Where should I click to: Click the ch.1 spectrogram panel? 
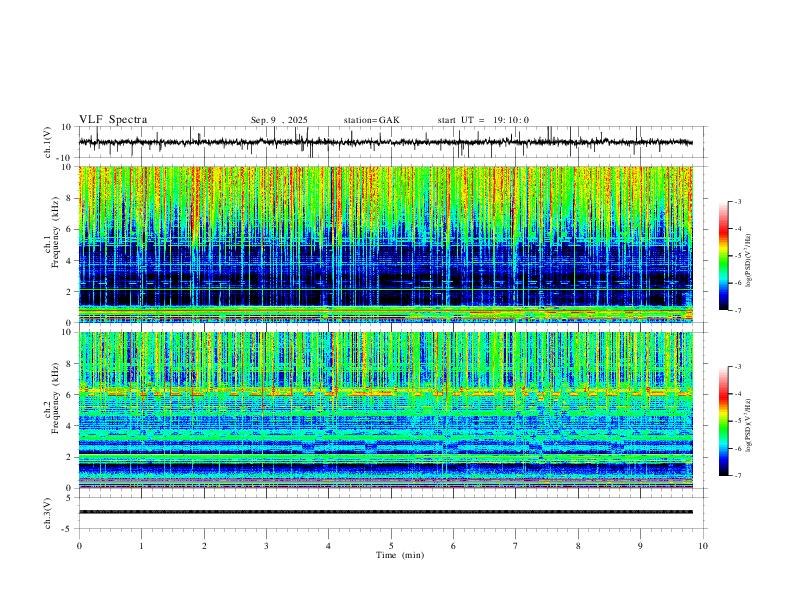pos(386,244)
